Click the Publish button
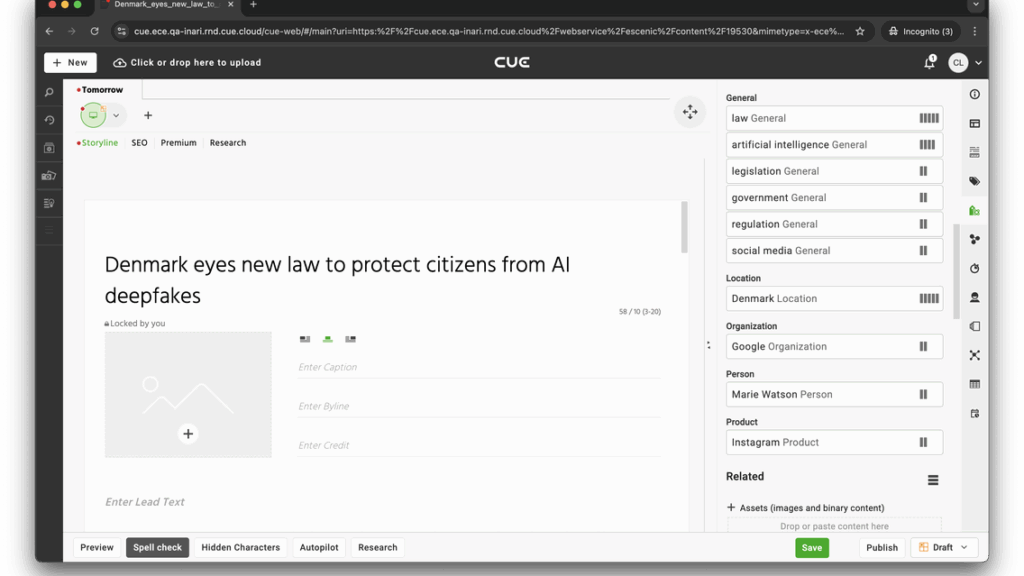The height and width of the screenshot is (576, 1024). 881,547
